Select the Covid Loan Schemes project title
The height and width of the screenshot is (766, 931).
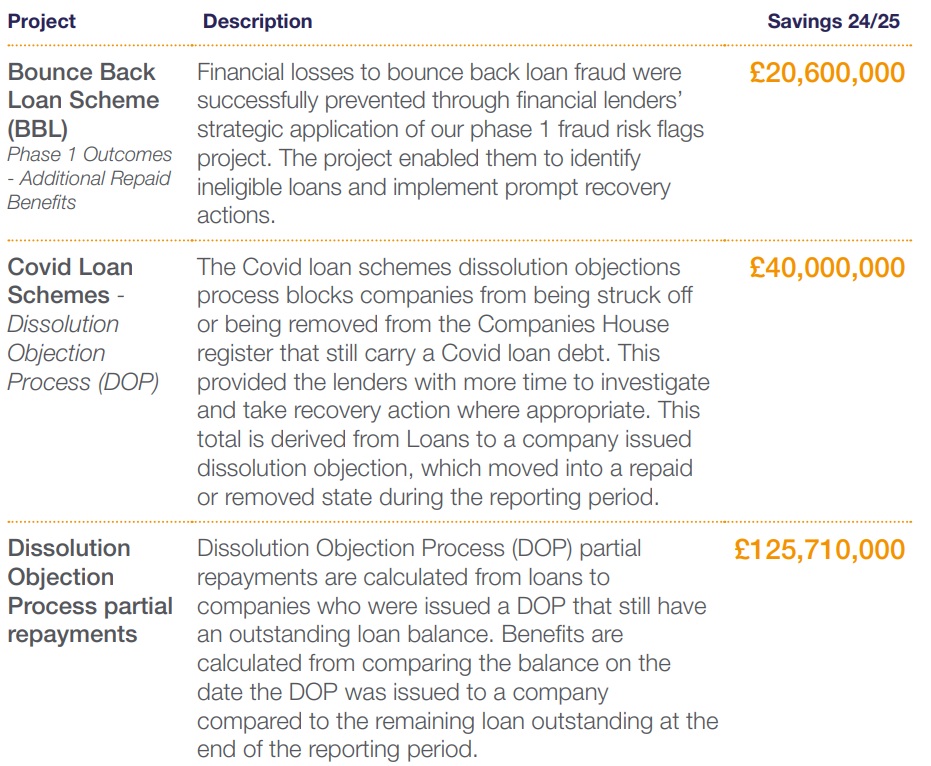click(x=70, y=281)
